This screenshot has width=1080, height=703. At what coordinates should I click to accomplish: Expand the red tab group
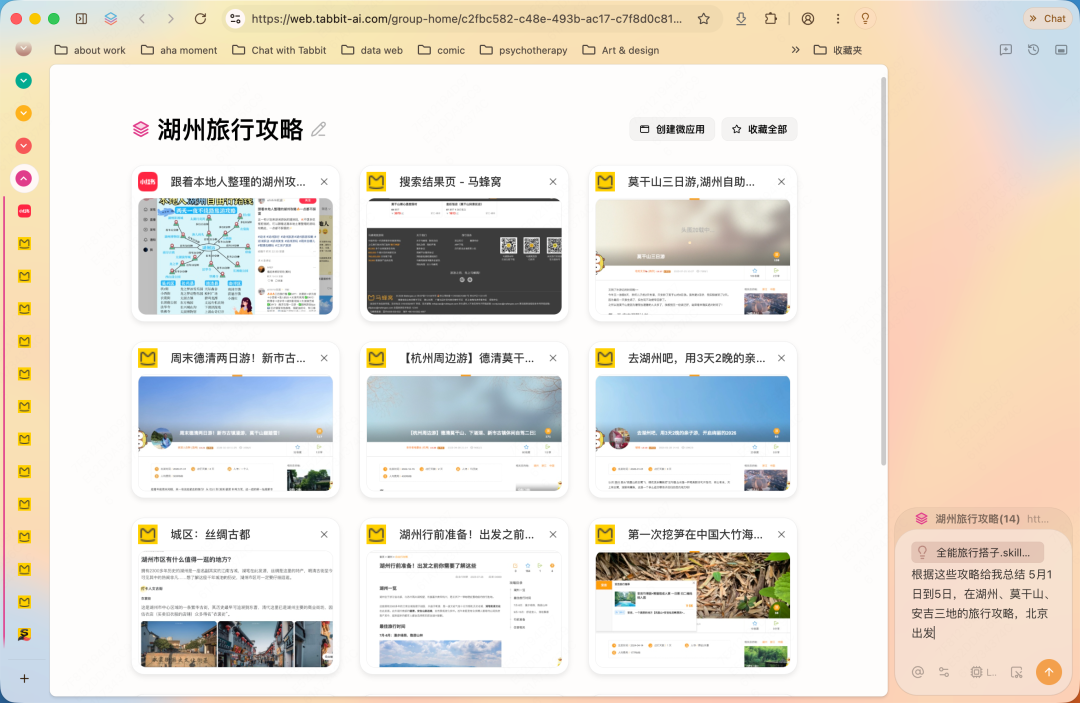[23, 145]
